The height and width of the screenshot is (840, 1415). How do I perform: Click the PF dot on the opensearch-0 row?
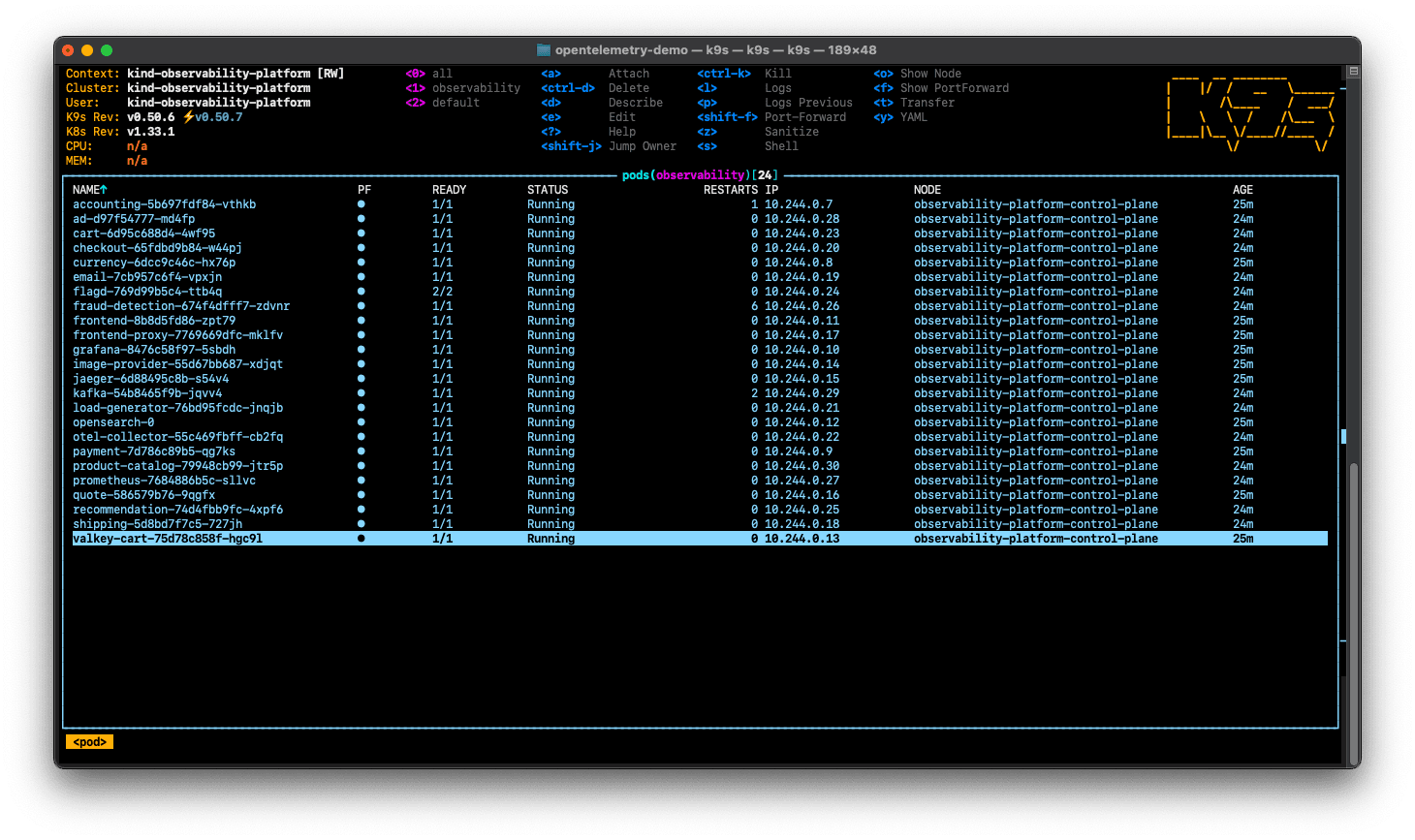pyautogui.click(x=362, y=421)
